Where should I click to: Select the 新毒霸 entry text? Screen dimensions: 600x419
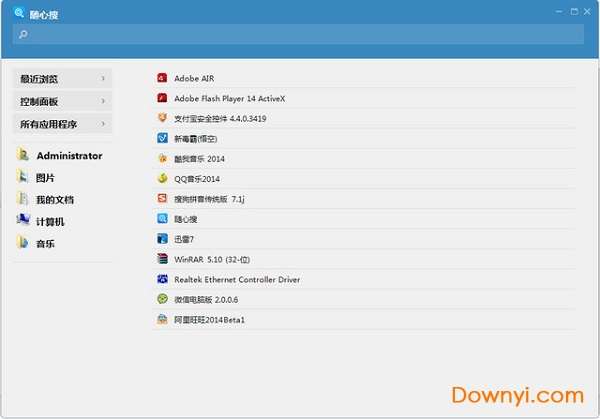(x=196, y=139)
